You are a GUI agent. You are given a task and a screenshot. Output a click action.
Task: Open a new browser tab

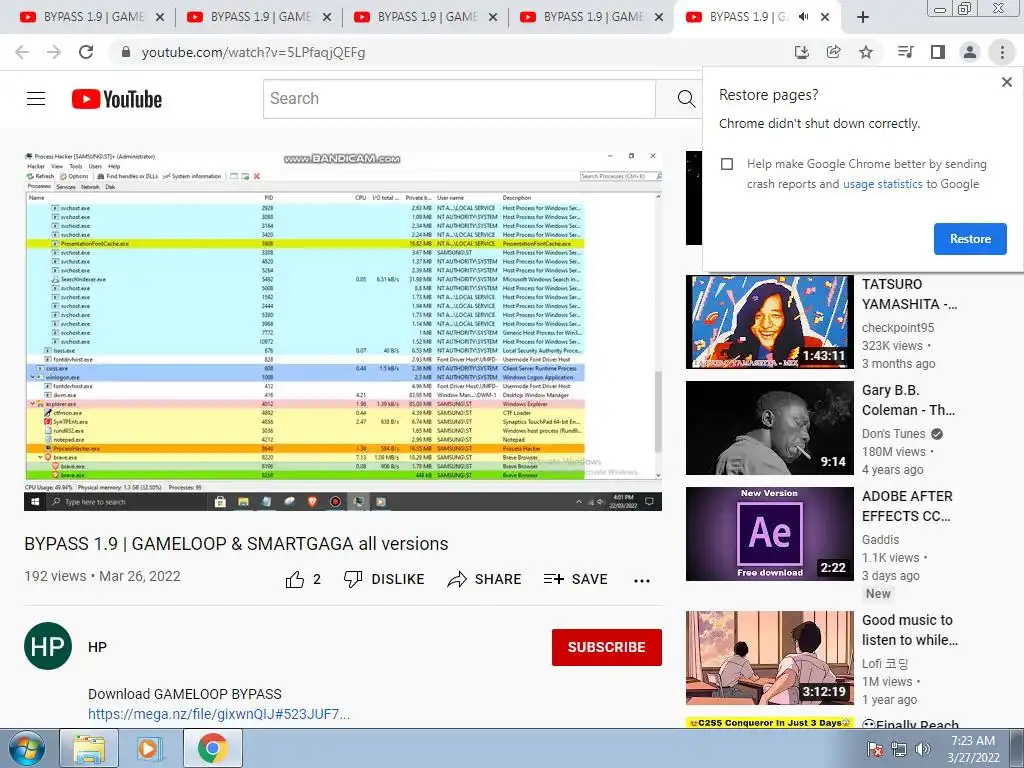(x=863, y=17)
